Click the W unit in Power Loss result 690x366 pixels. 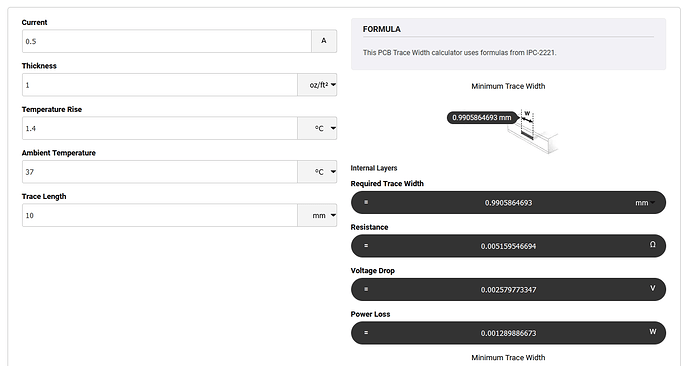tap(653, 332)
